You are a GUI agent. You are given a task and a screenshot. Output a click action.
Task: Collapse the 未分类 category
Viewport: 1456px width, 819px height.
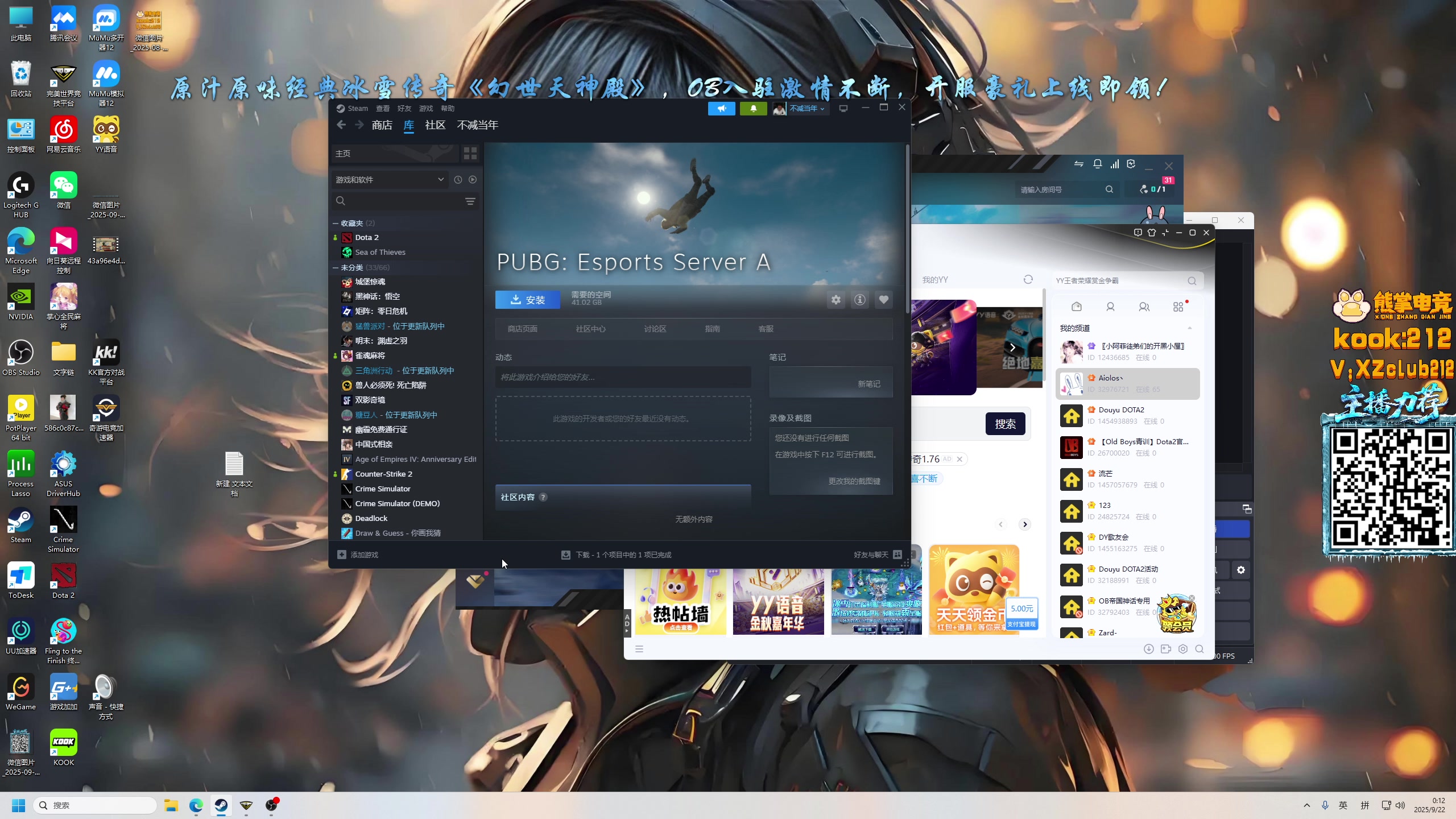(336, 268)
